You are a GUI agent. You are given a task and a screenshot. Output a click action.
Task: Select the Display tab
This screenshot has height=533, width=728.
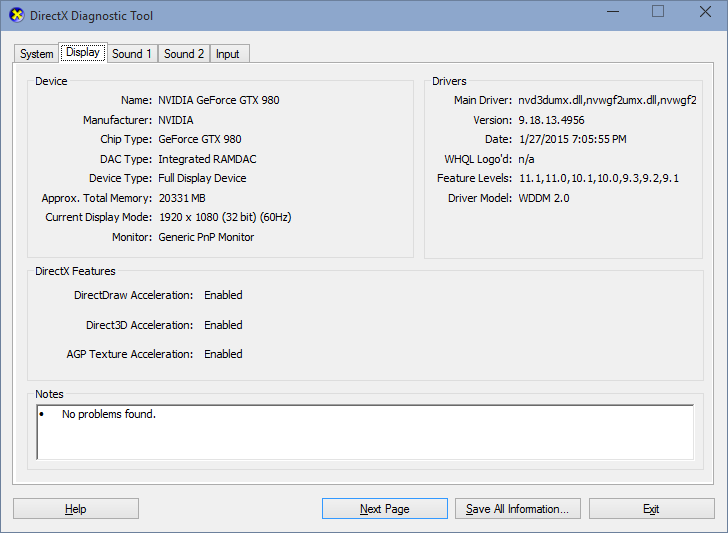[83, 52]
